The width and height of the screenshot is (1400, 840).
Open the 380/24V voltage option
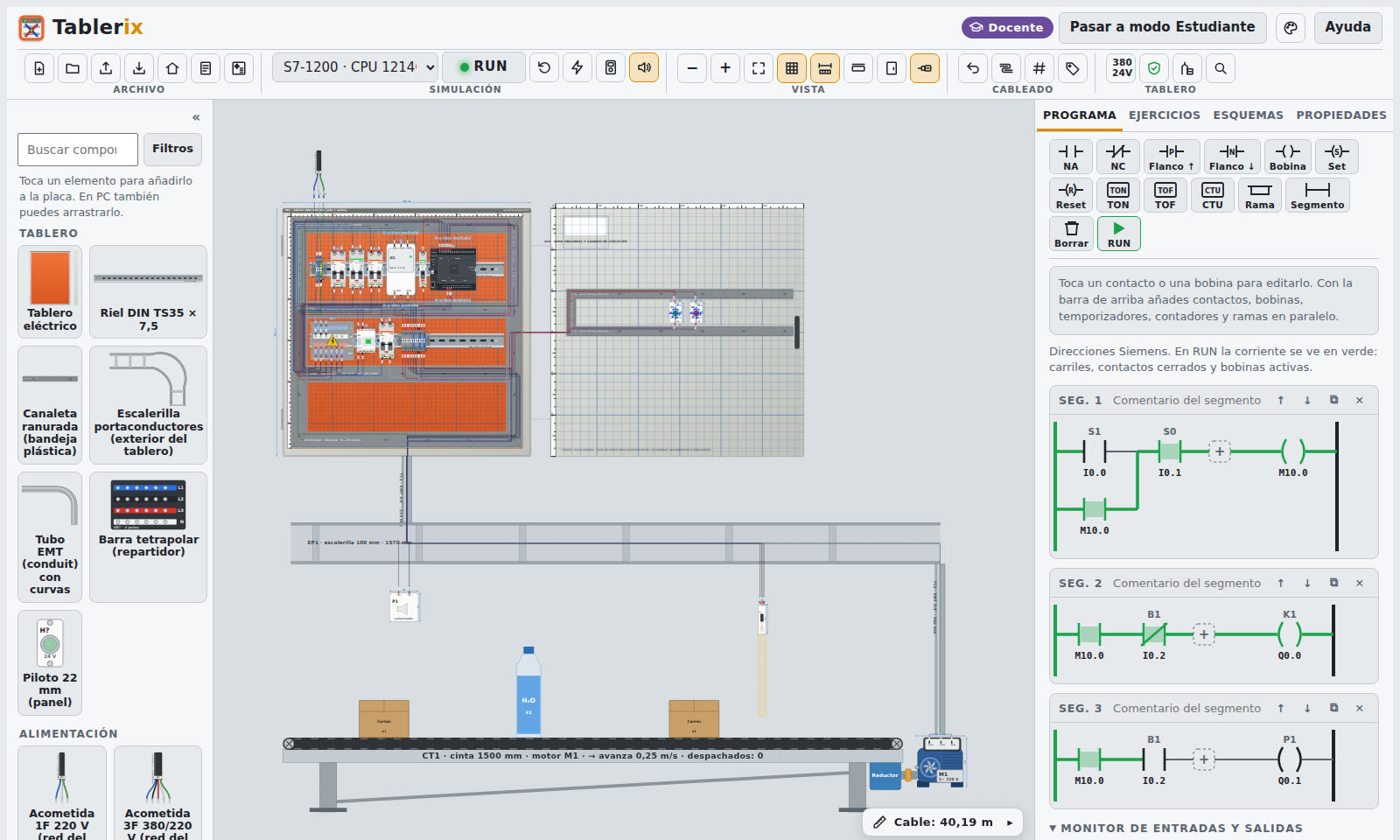tap(1122, 68)
